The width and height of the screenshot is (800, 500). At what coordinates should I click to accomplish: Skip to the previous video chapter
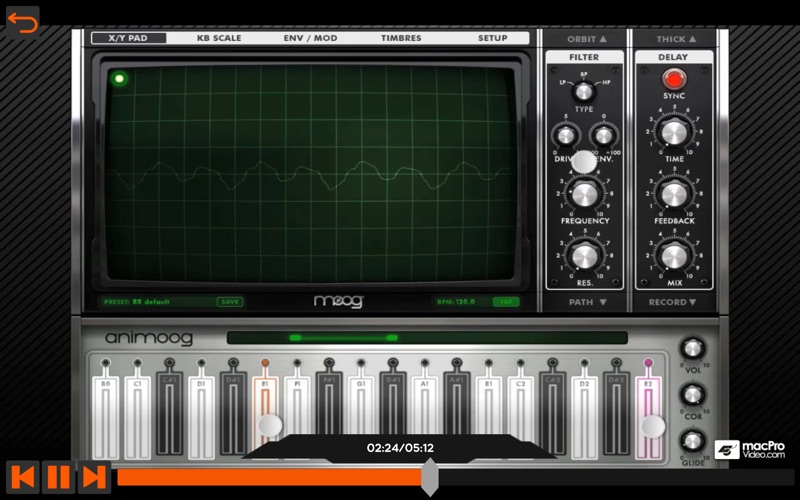point(23,477)
